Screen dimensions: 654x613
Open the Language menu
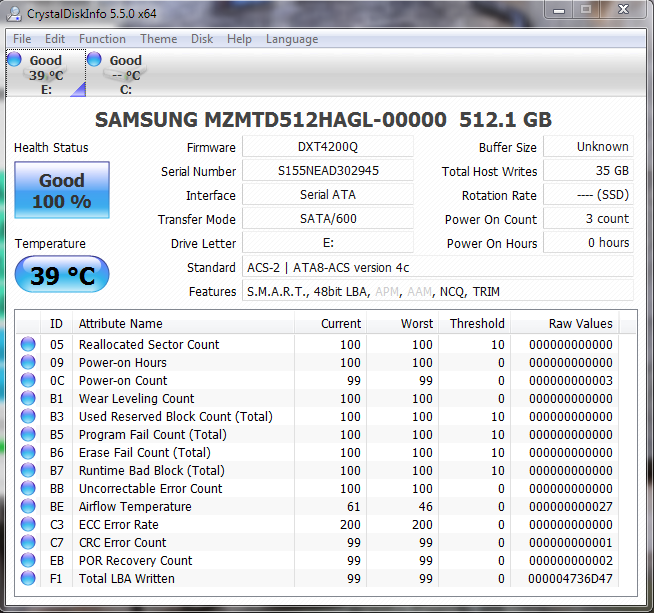292,39
